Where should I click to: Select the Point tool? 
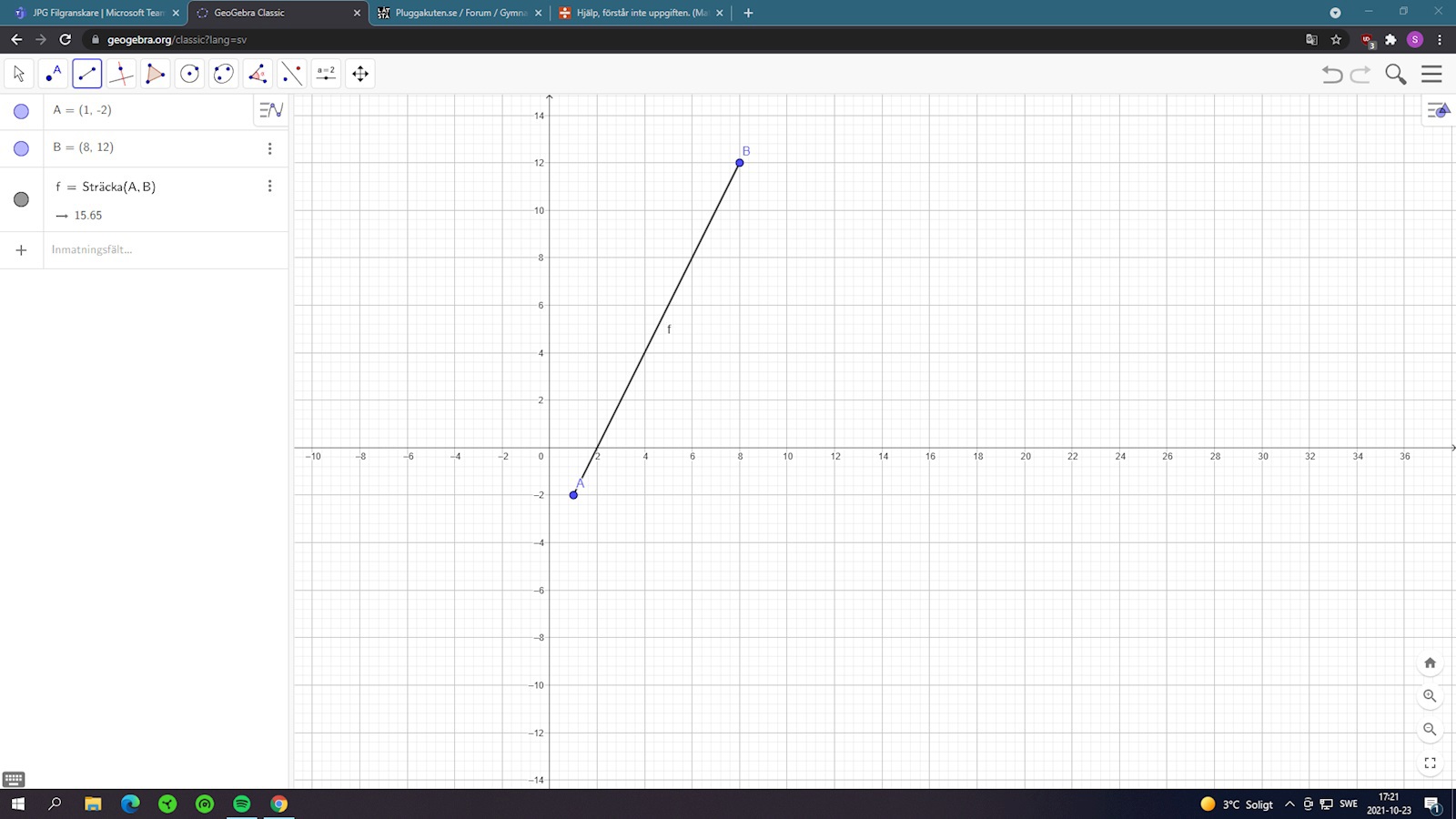click(53, 74)
